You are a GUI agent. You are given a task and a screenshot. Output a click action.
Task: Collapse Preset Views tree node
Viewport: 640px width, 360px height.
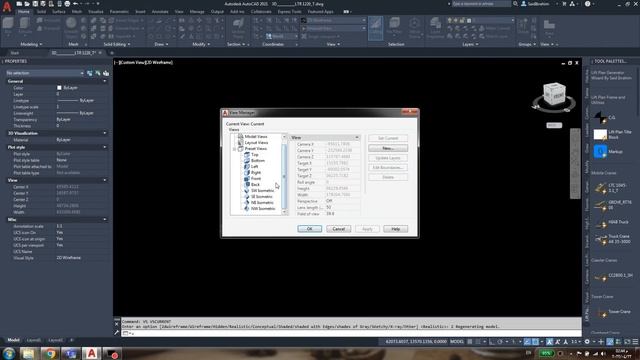coord(234,149)
